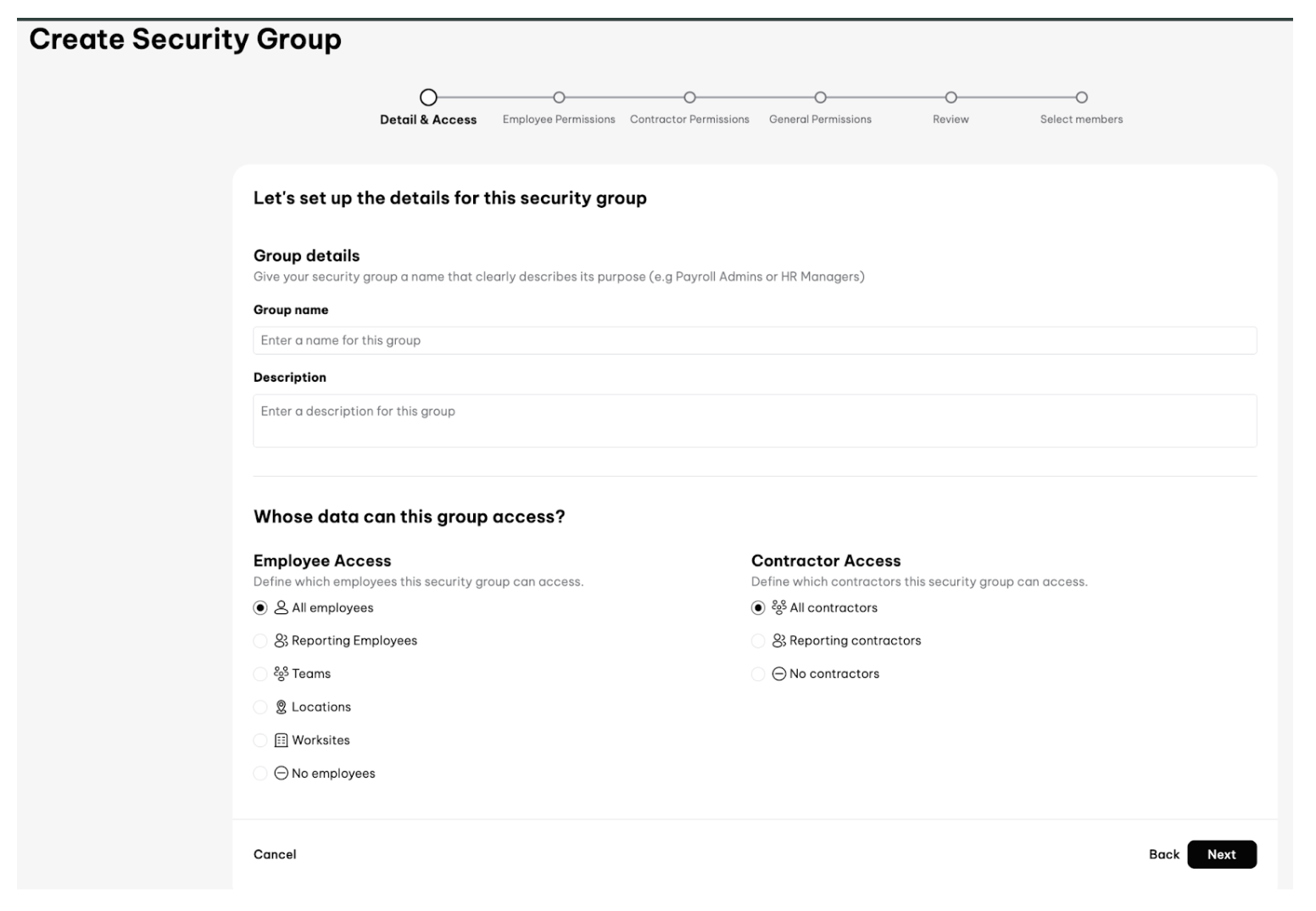Click Cancel to exit group creation

coord(275,854)
